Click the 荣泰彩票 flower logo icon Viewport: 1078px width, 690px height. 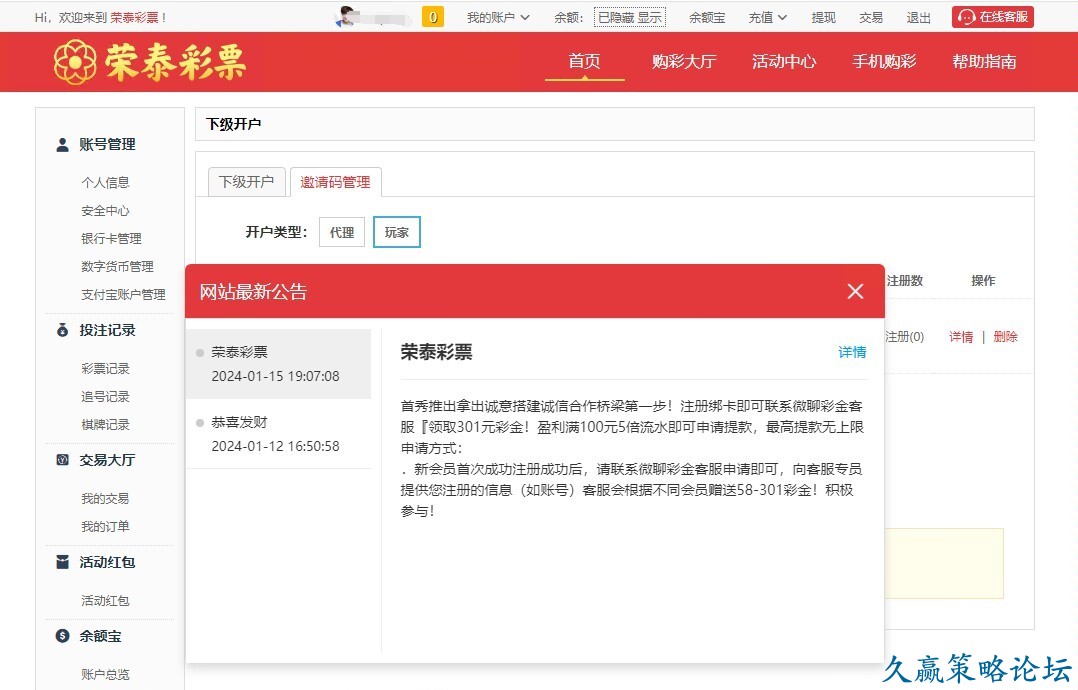[x=75, y=62]
